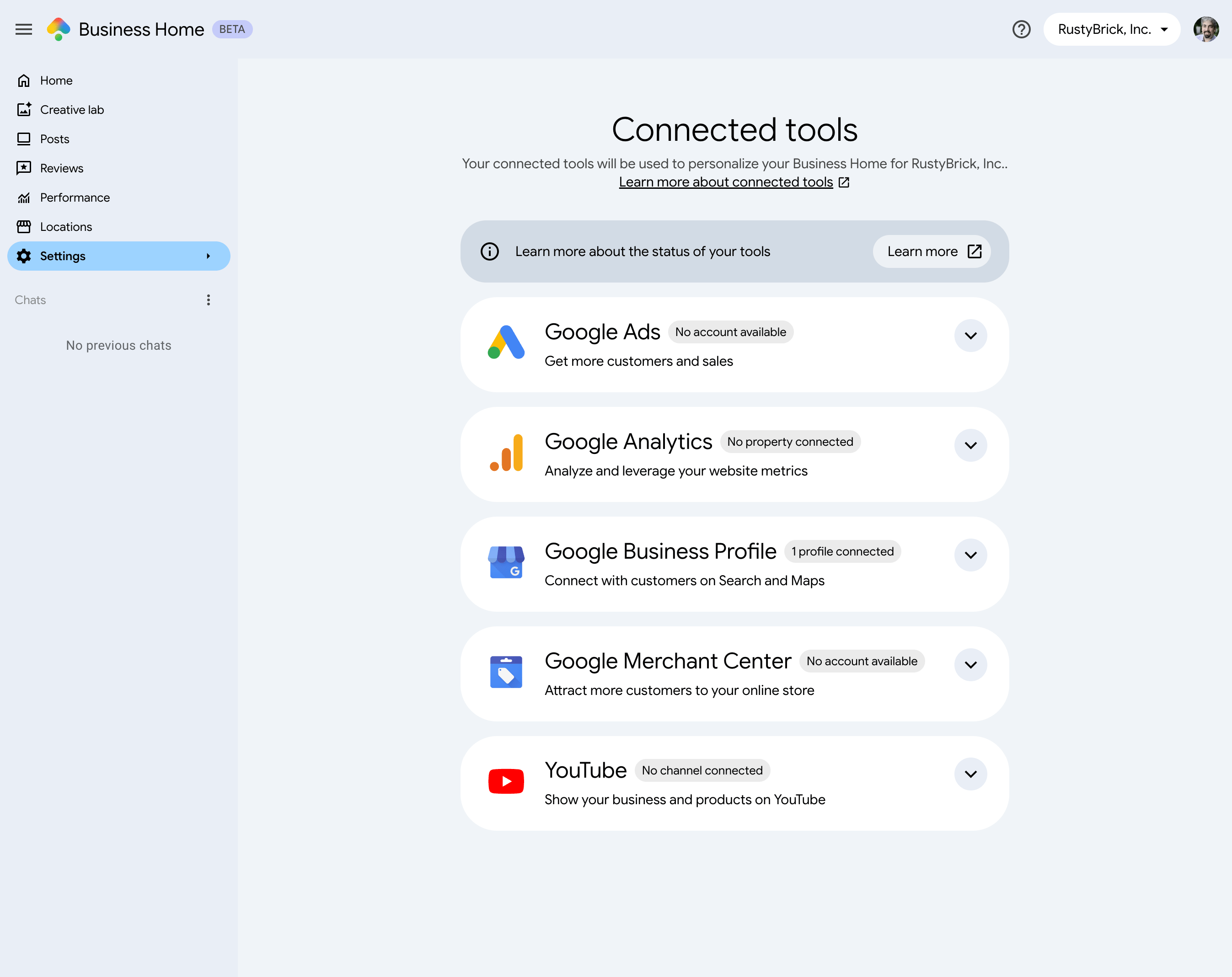Open the user profile avatar
This screenshot has width=1232, height=977.
click(1206, 29)
